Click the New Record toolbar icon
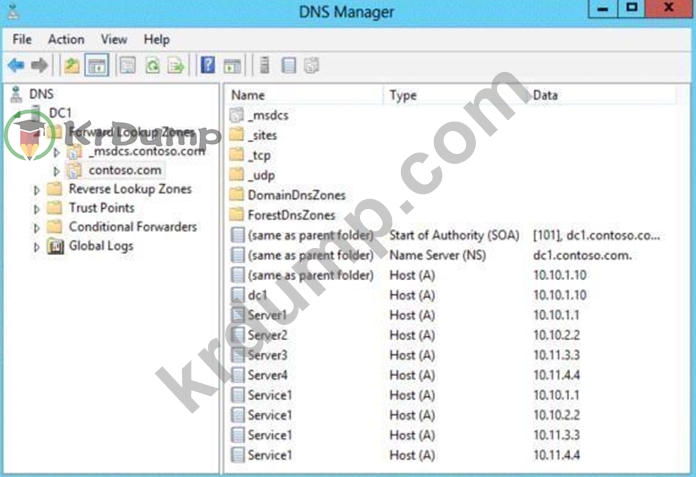 coord(289,66)
